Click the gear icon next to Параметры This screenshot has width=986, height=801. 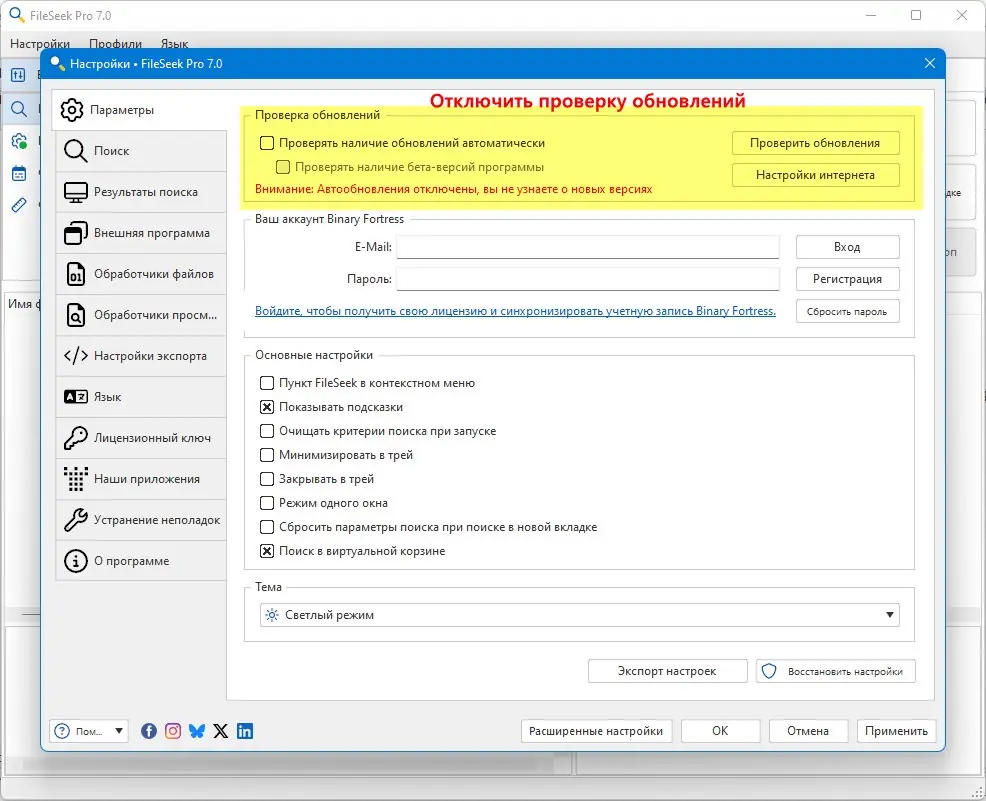click(72, 110)
